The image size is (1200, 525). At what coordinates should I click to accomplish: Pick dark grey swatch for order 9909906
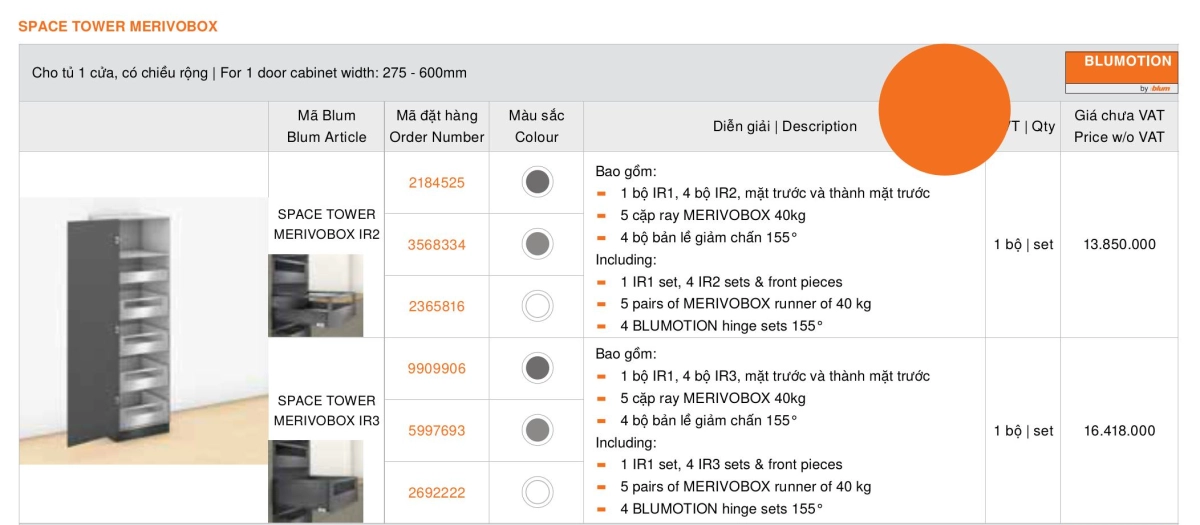[x=537, y=368]
